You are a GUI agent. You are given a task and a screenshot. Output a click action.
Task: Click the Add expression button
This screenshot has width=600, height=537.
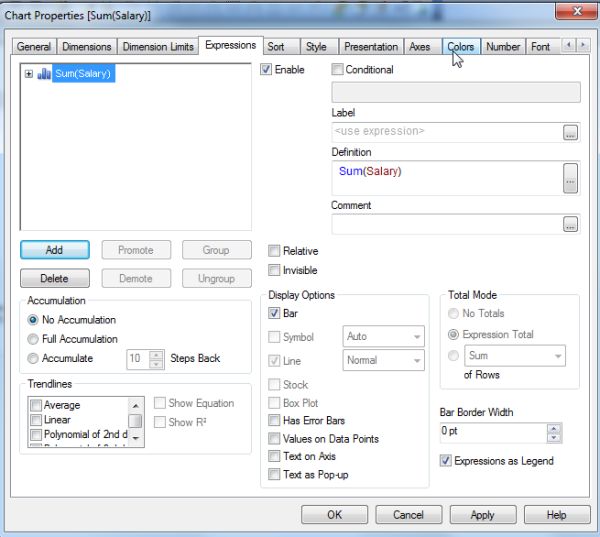[55, 250]
